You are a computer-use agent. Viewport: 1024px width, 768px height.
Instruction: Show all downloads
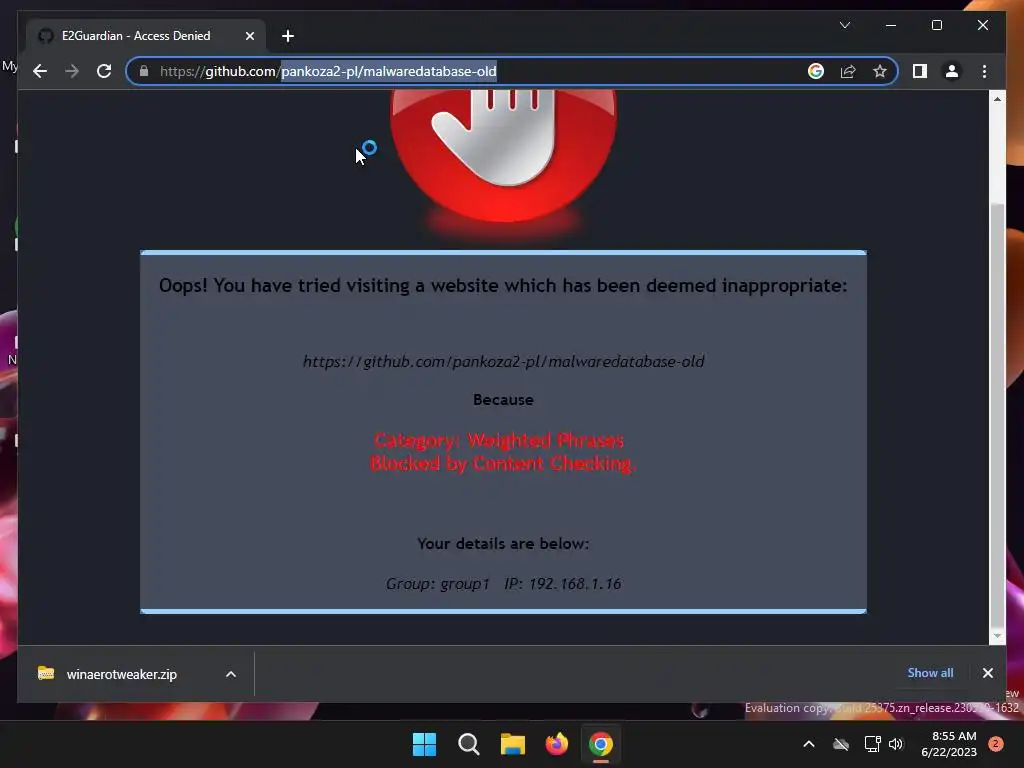tap(930, 673)
